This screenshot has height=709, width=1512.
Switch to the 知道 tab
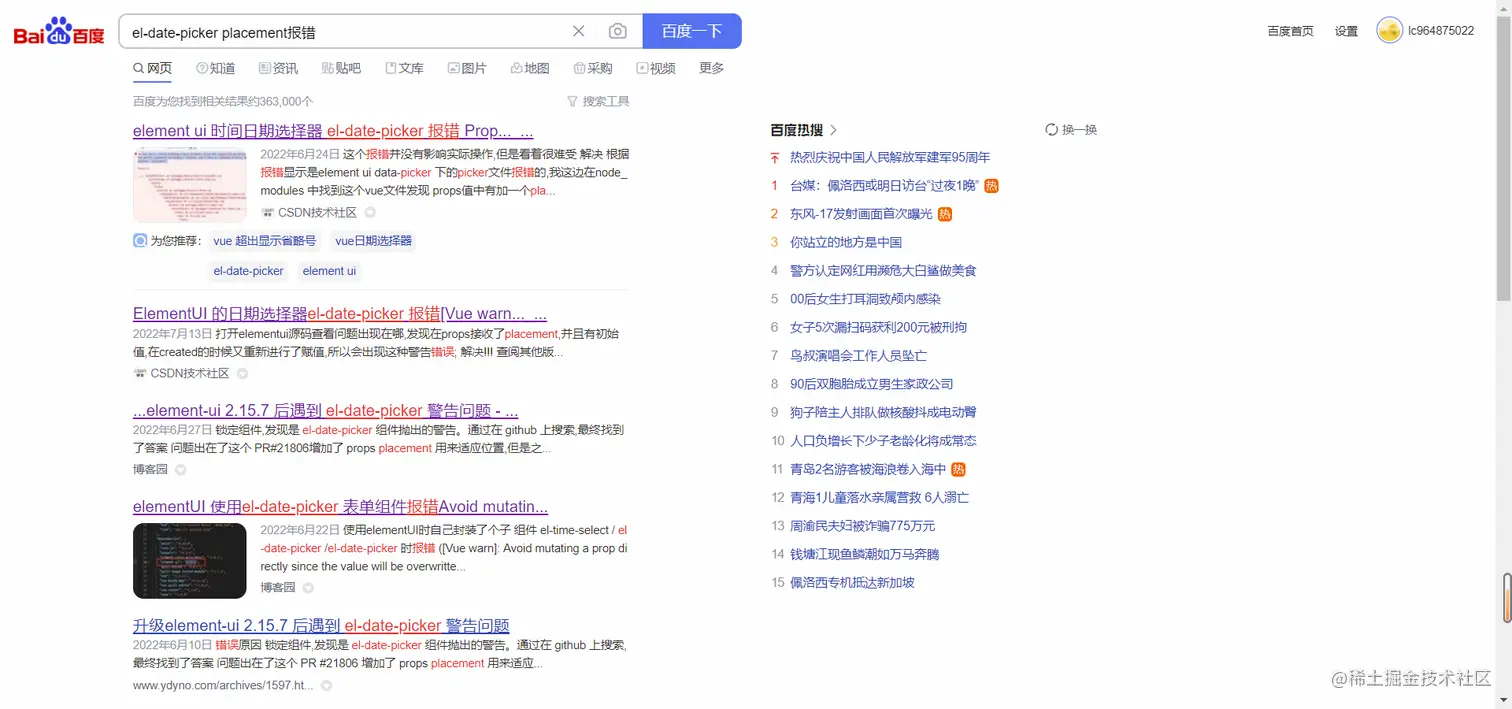click(216, 68)
